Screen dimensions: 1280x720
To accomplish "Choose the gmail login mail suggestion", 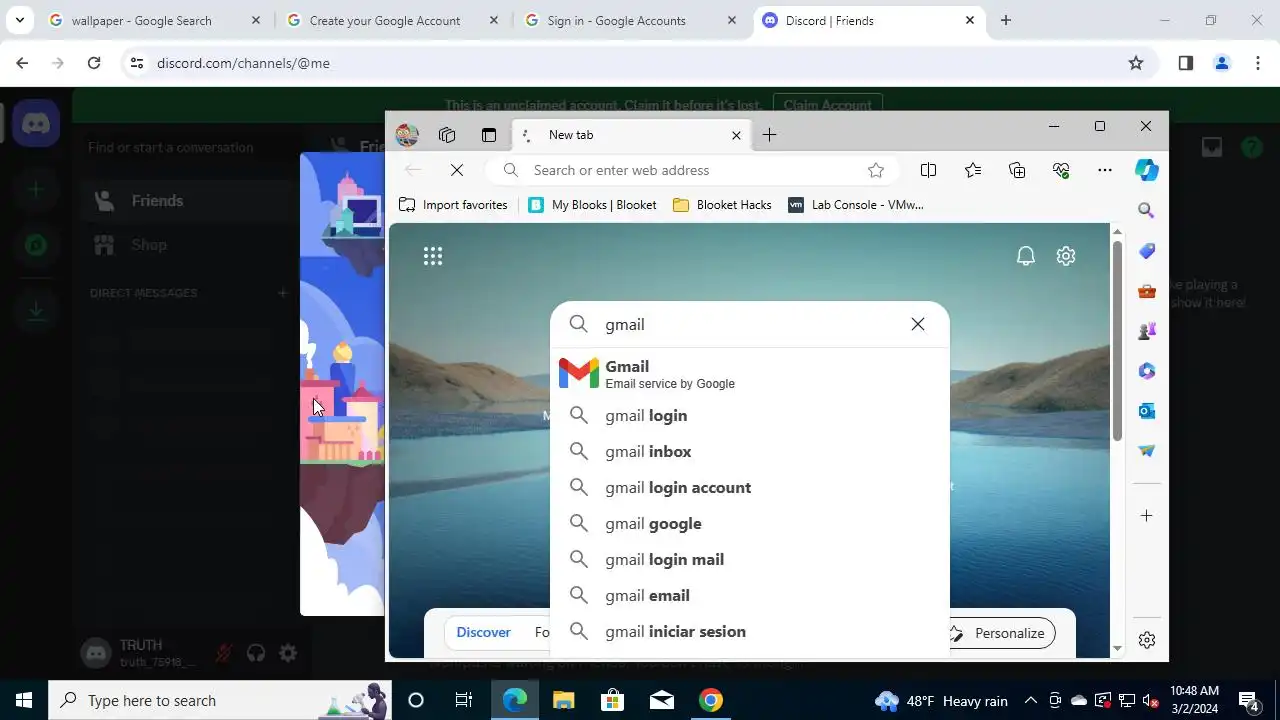I will [x=750, y=559].
